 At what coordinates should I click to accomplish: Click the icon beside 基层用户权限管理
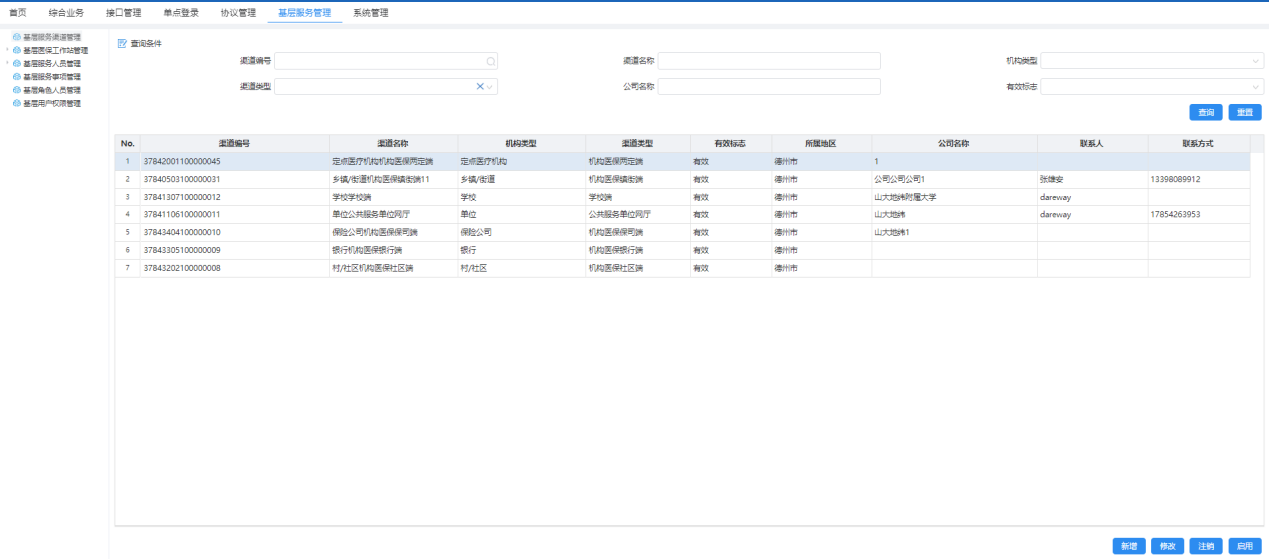pyautogui.click(x=17, y=103)
